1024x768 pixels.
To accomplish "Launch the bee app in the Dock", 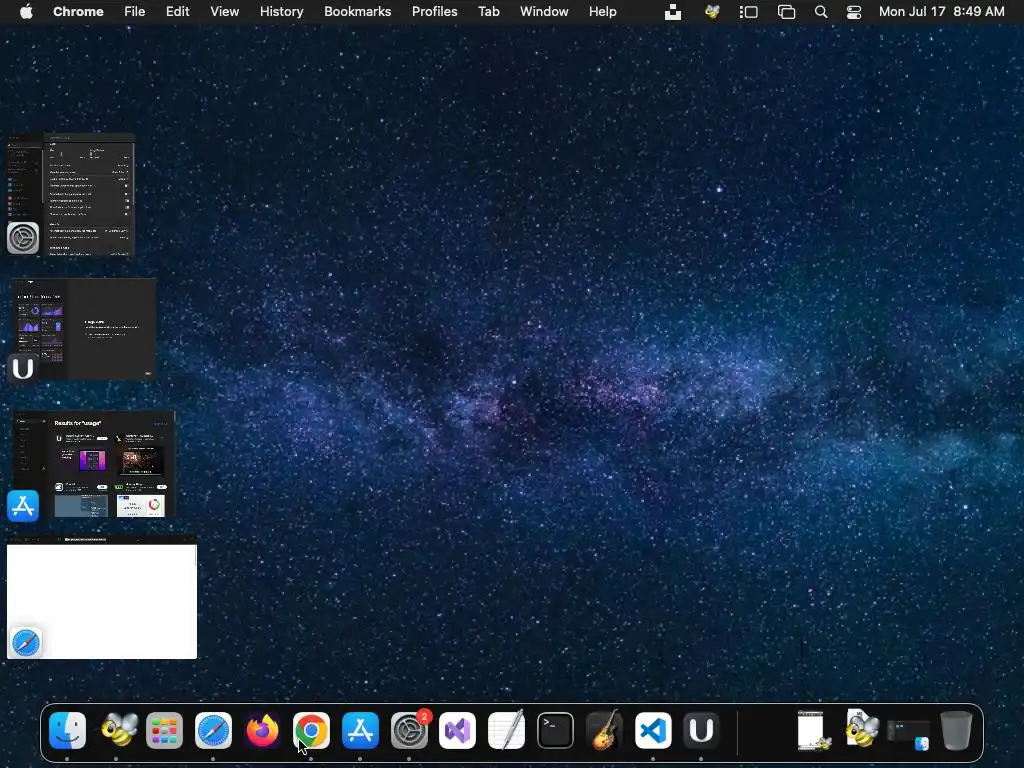I will 118,730.
